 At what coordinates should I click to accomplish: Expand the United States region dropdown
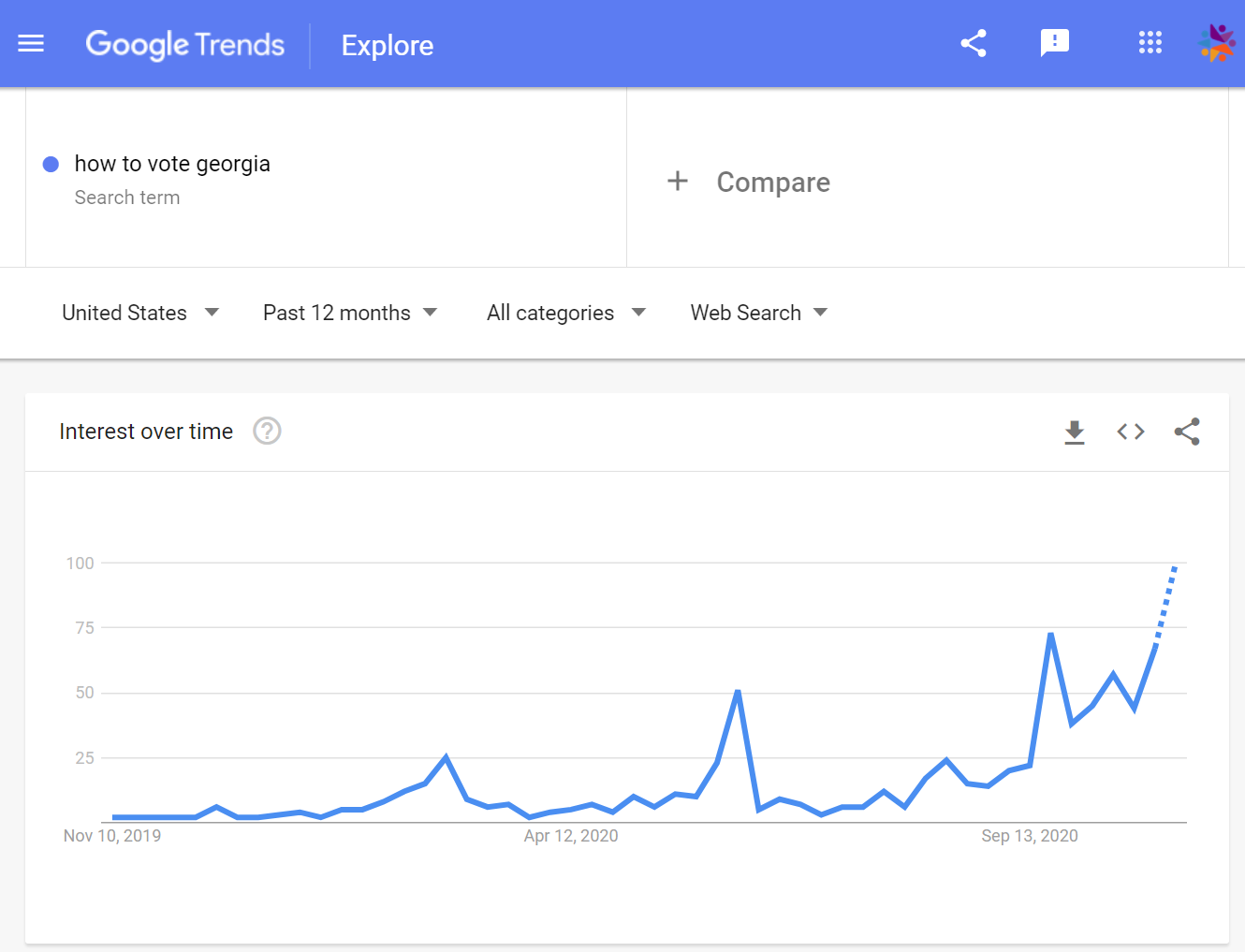pyautogui.click(x=139, y=313)
